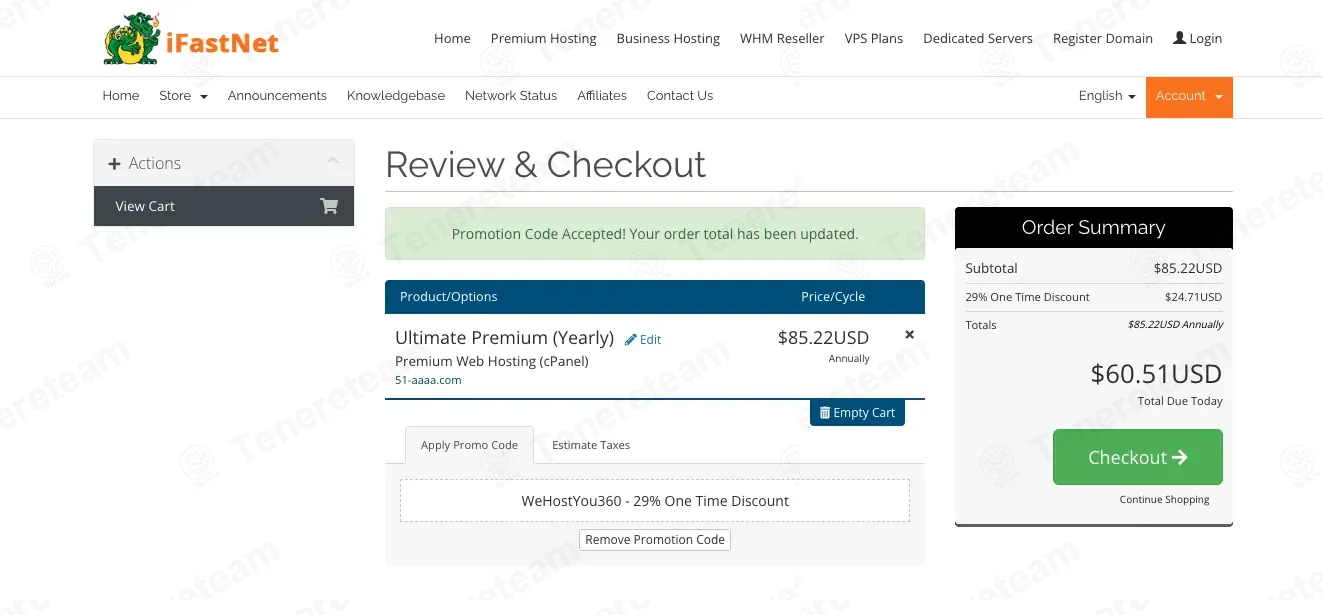Image resolution: width=1323 pixels, height=615 pixels.
Task: Go to Home in the top navigation
Action: tap(452, 39)
